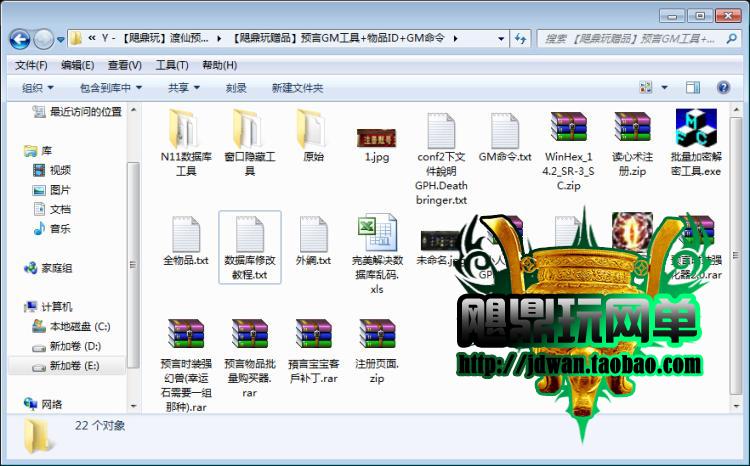
Task: Click into the folder search box
Action: pyautogui.click(x=630, y=39)
